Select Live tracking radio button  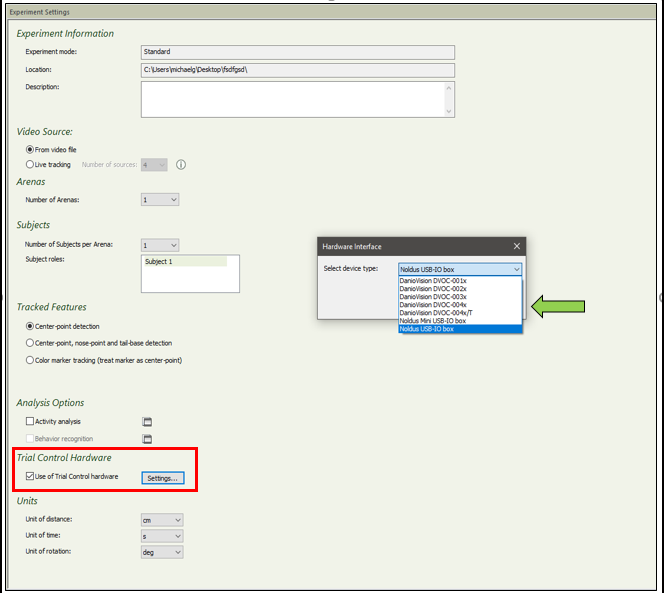pos(30,164)
